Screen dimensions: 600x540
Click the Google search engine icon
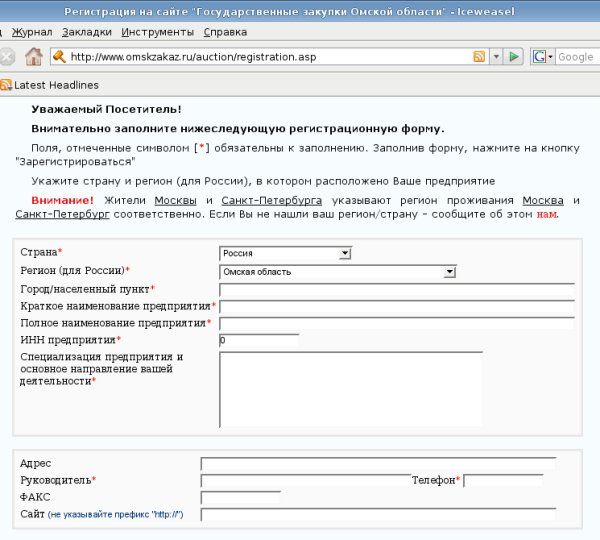[541, 57]
